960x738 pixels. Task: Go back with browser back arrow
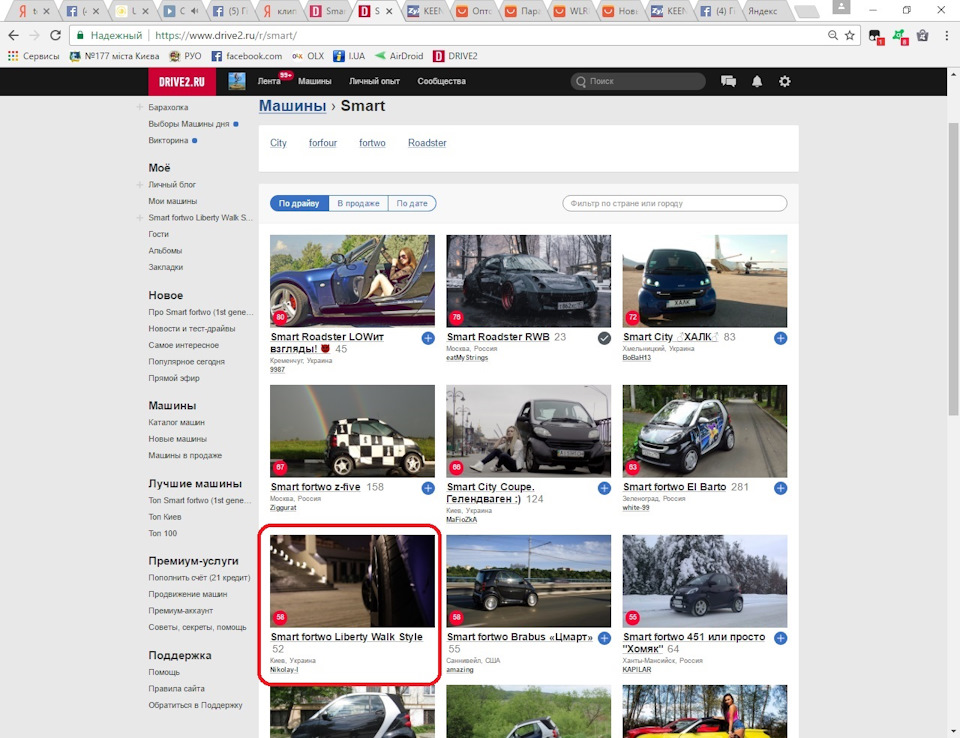click(13, 36)
